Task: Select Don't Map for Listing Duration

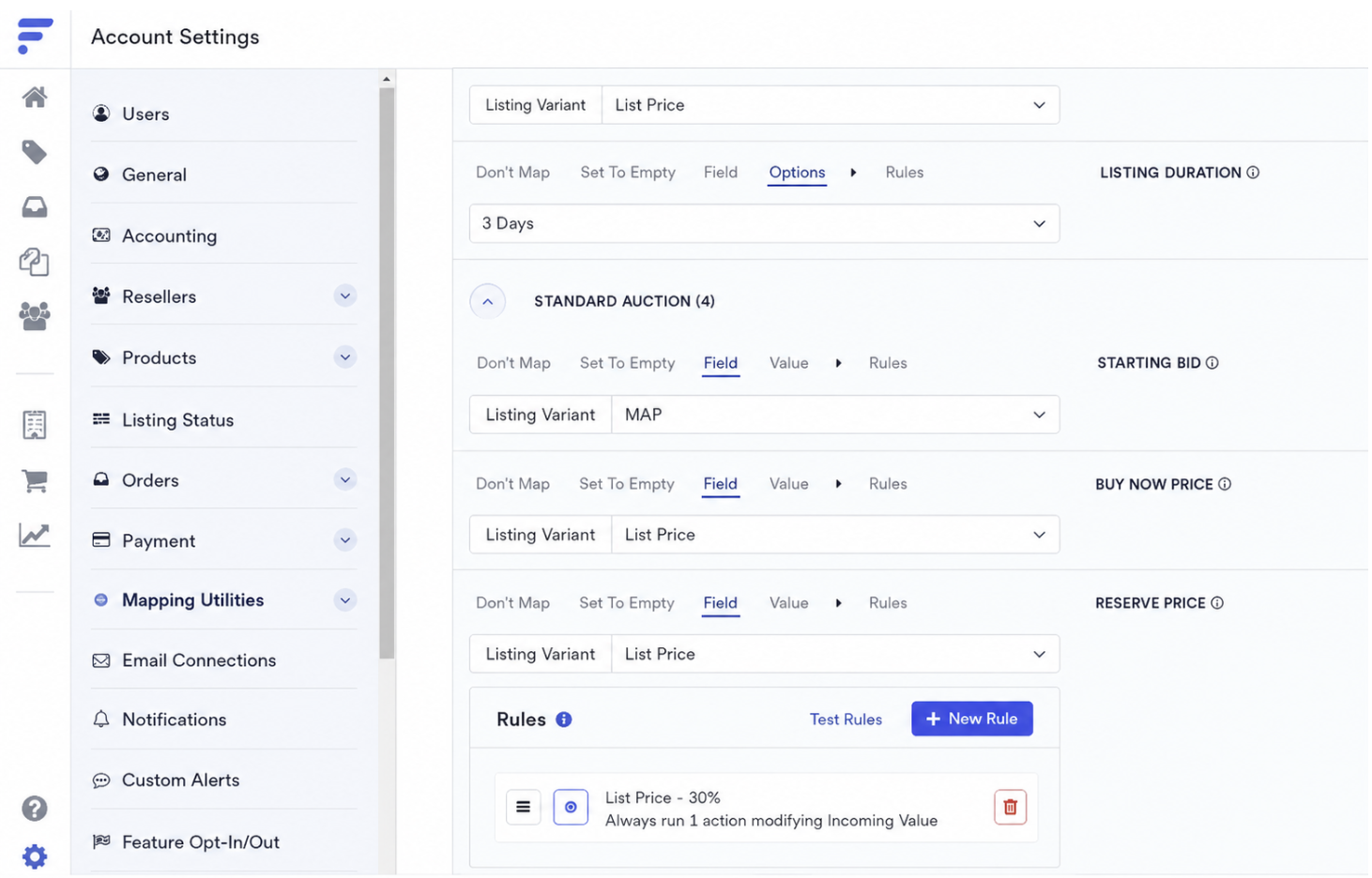Action: tap(513, 173)
